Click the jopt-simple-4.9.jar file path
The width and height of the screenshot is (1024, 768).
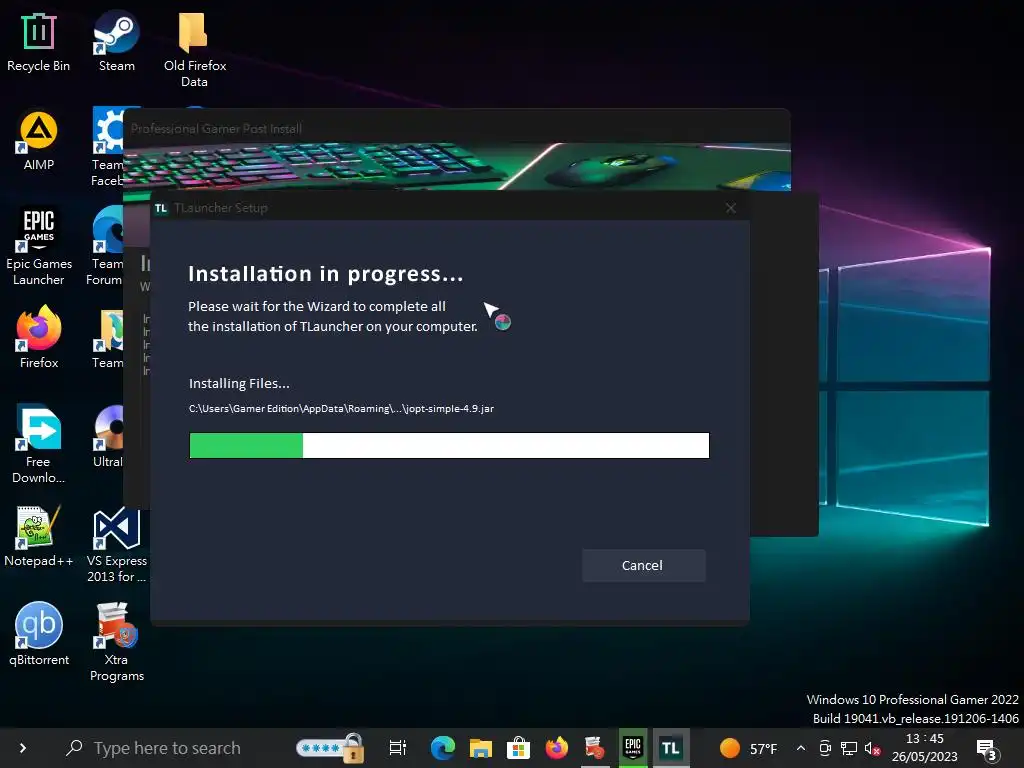[x=342, y=408]
